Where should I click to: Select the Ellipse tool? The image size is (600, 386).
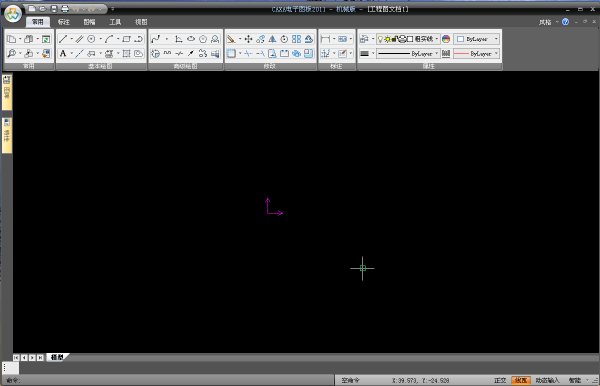pos(191,39)
